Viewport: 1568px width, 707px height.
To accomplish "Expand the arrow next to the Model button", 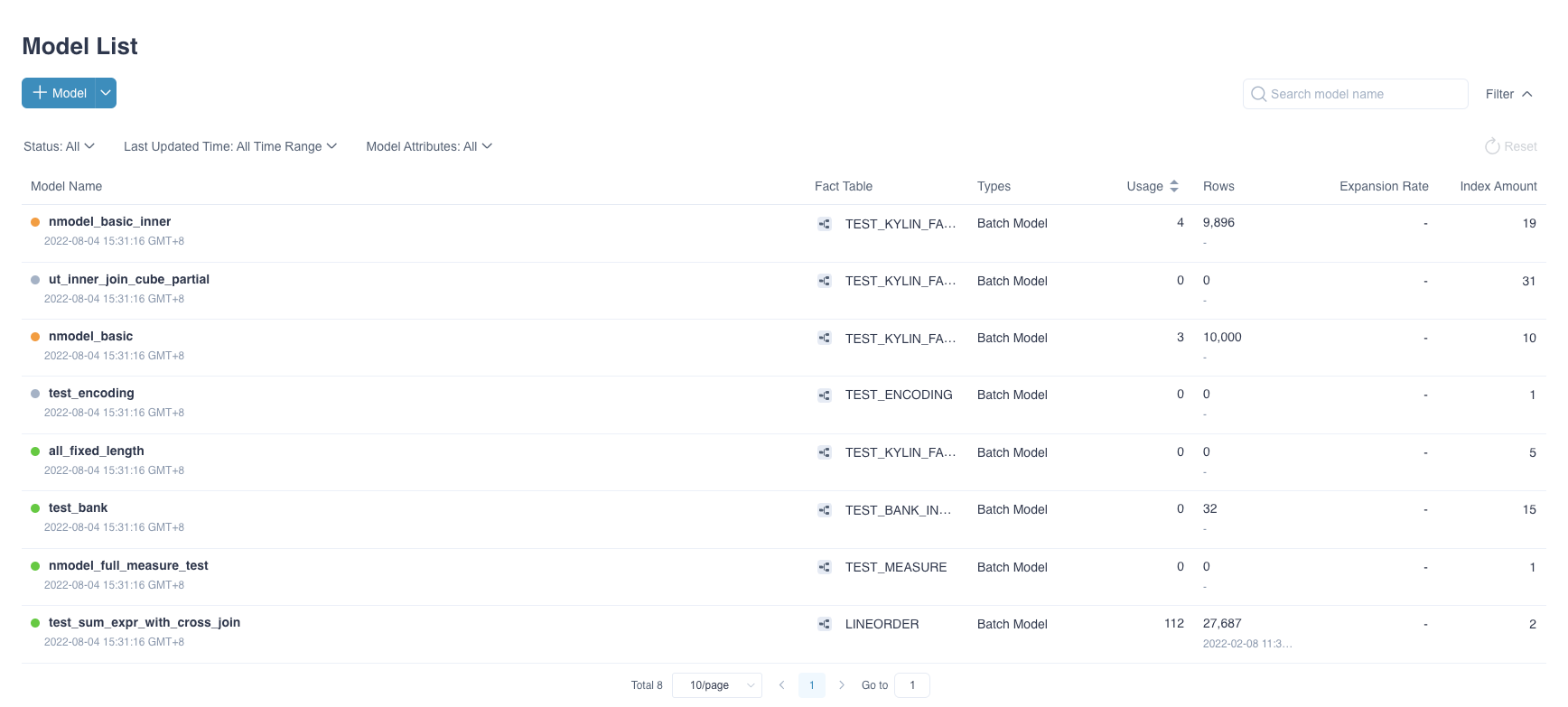I will coord(106,93).
